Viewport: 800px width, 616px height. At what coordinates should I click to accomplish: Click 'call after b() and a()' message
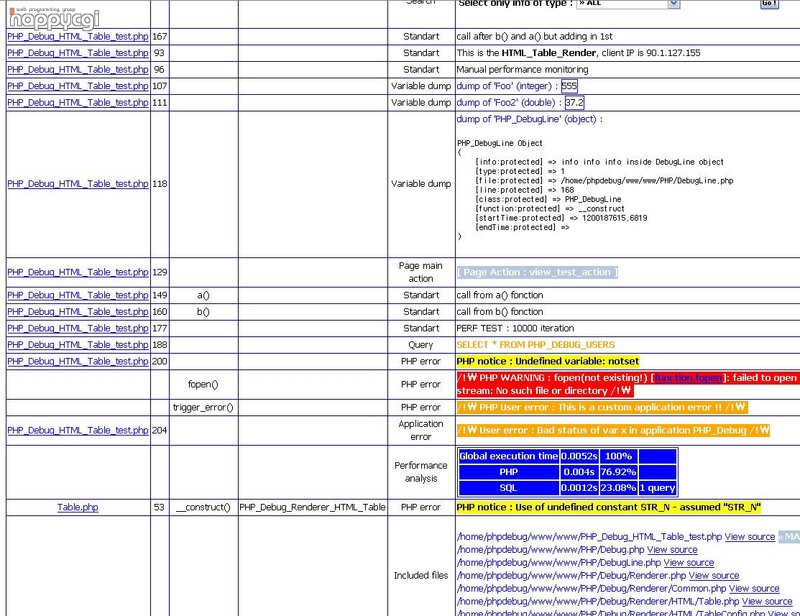[x=534, y=37]
